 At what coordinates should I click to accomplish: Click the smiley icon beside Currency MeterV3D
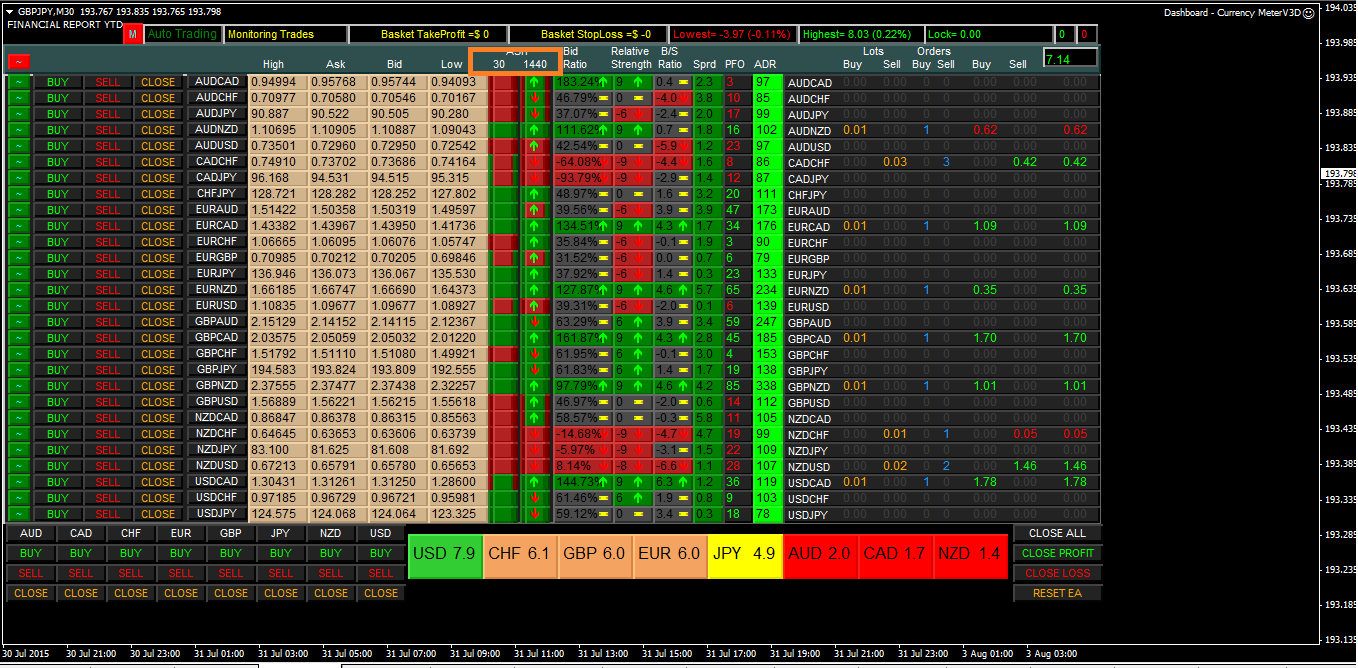(x=1308, y=13)
